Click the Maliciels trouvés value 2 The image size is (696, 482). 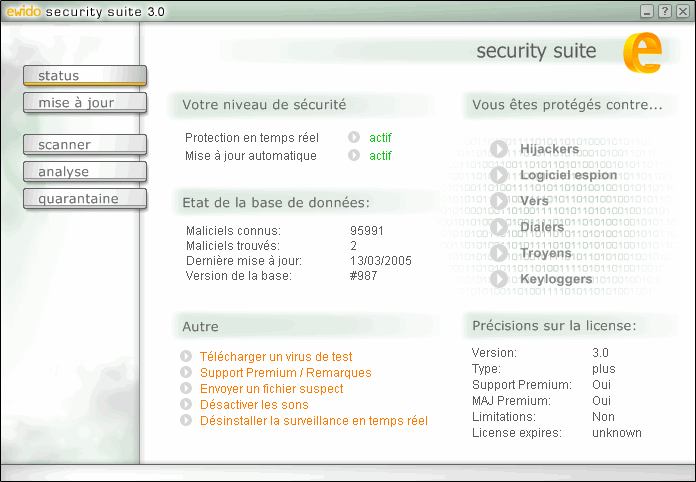click(x=353, y=246)
